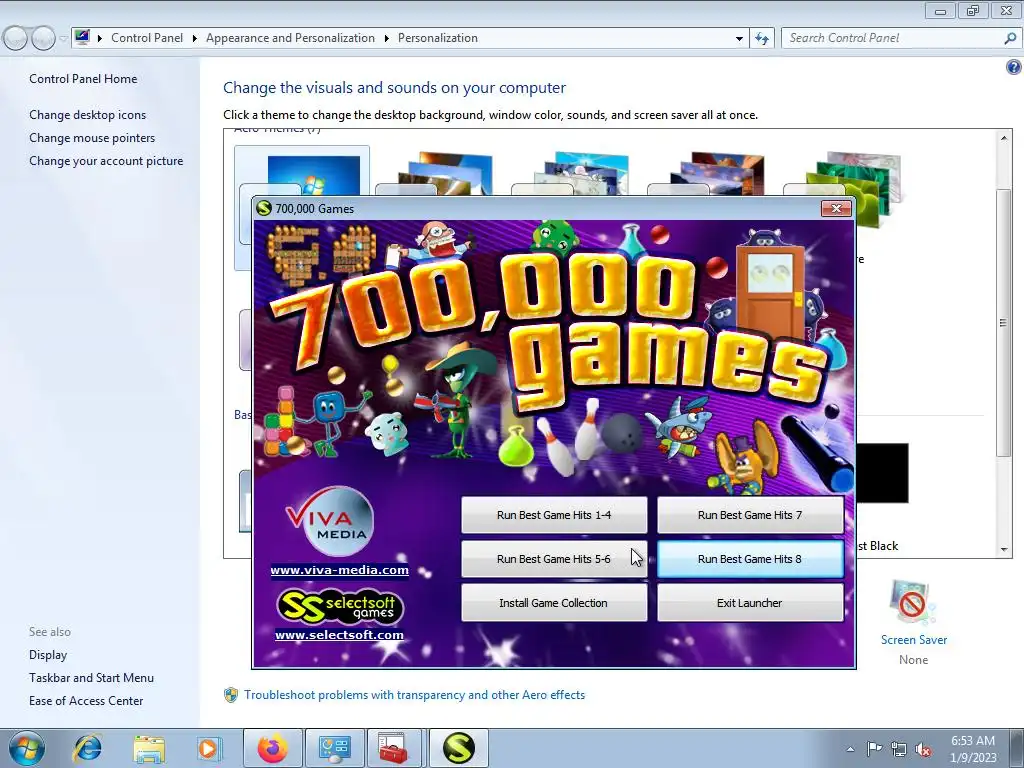The width and height of the screenshot is (1024, 768).
Task: Open Change desktop icons link
Action: [88, 115]
